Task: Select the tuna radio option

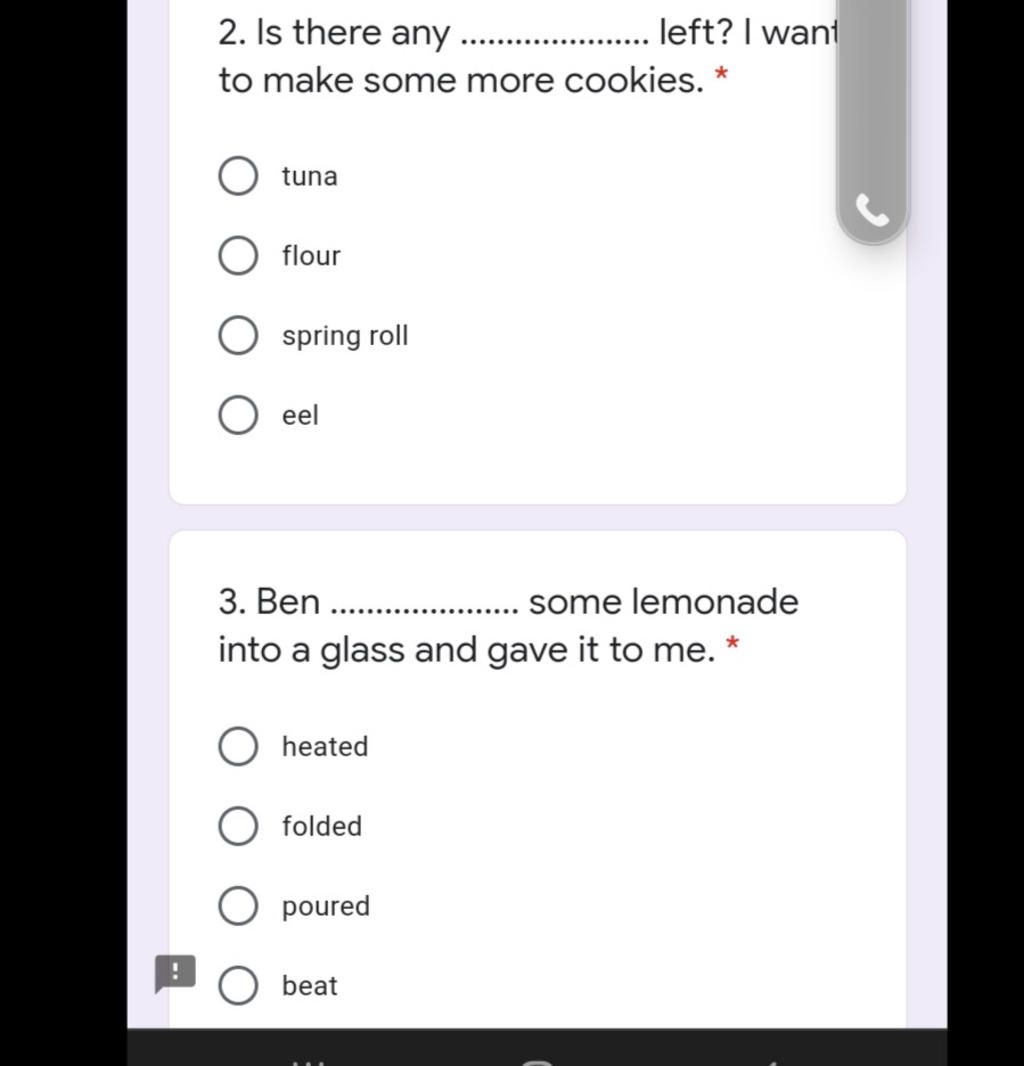Action: (238, 176)
